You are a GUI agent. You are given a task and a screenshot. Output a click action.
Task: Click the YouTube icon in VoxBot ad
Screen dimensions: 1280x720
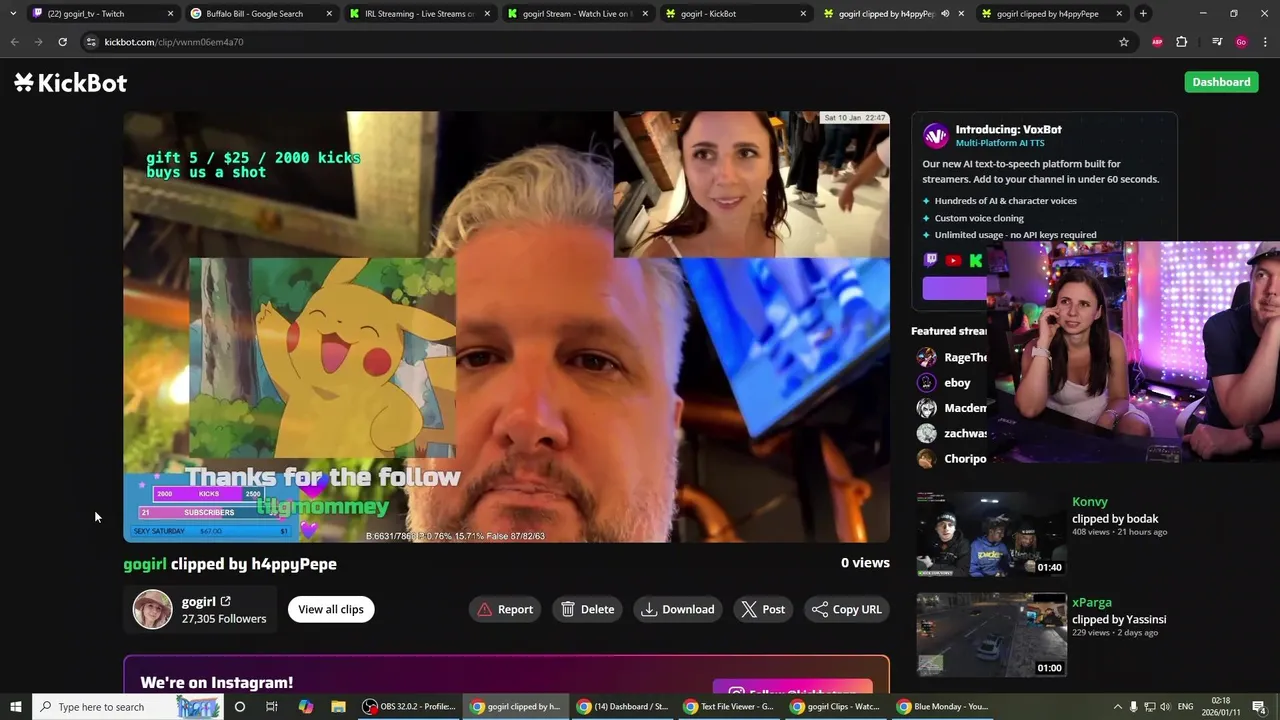pyautogui.click(x=953, y=260)
